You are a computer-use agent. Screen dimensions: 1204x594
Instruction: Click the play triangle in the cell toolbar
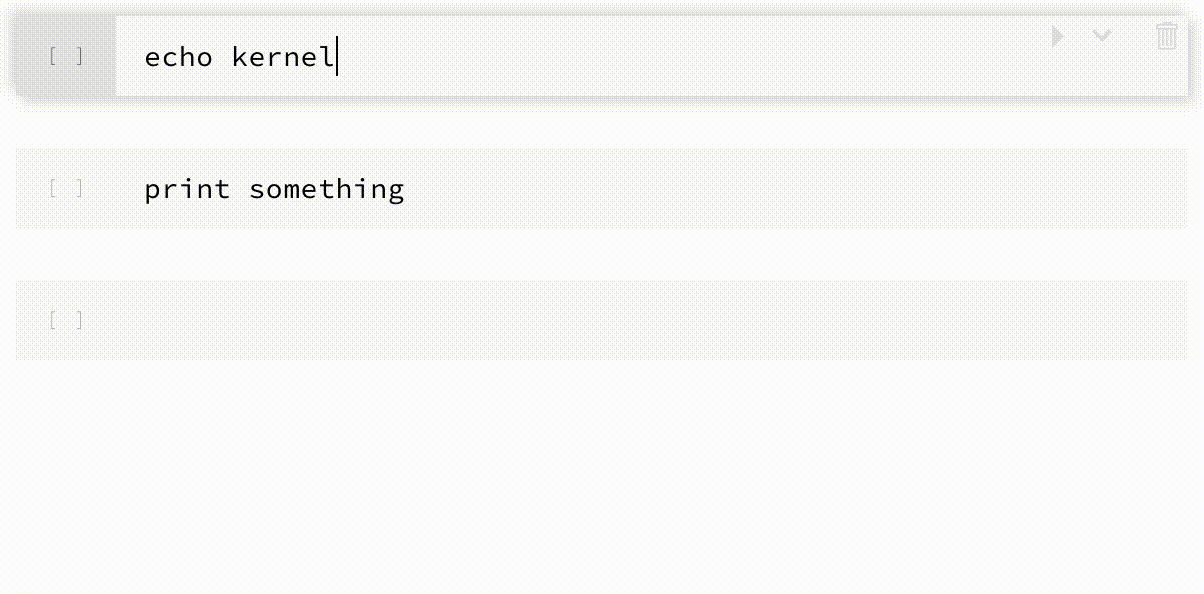coord(1058,36)
